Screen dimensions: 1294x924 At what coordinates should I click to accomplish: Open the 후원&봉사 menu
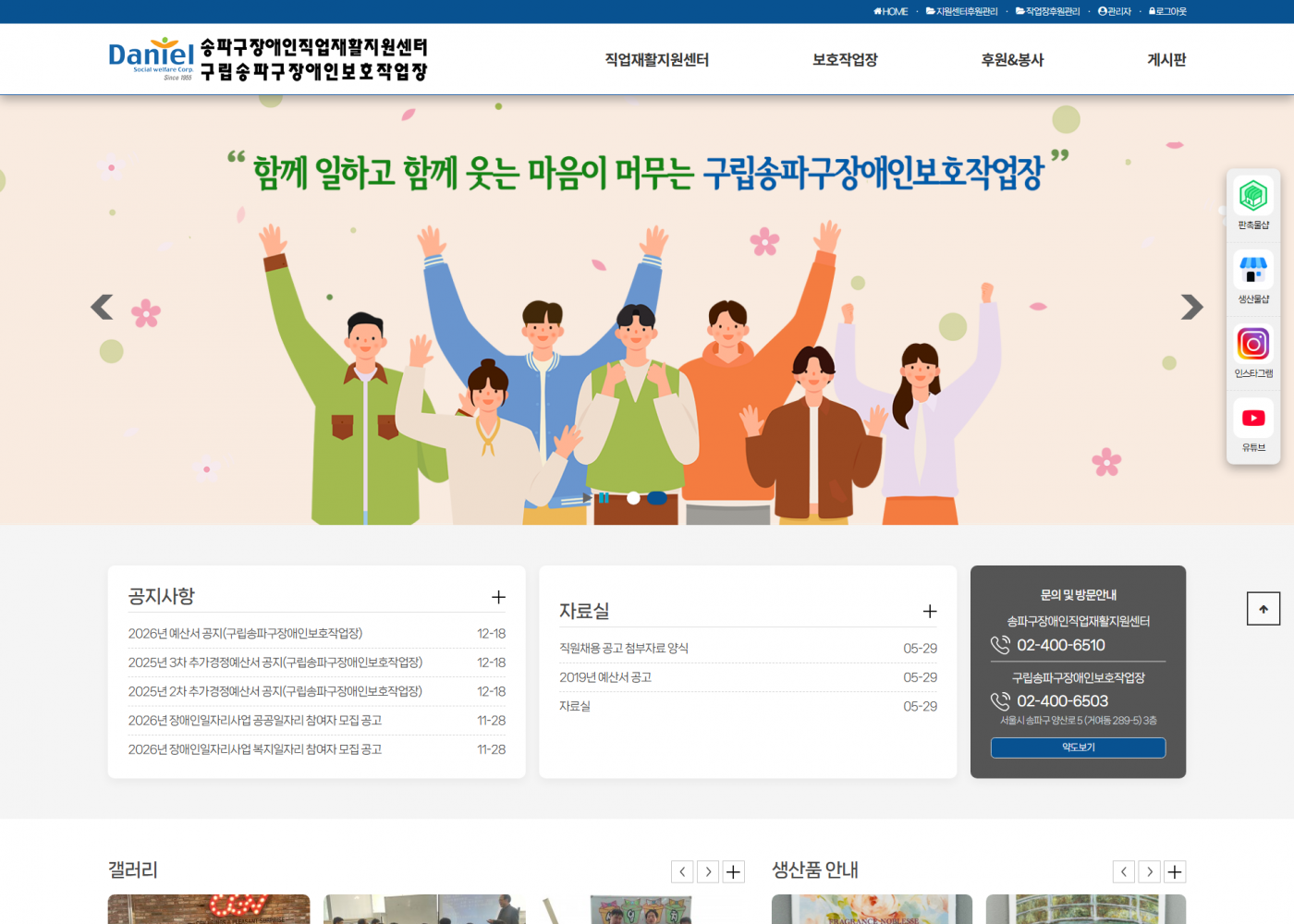[x=1012, y=60]
